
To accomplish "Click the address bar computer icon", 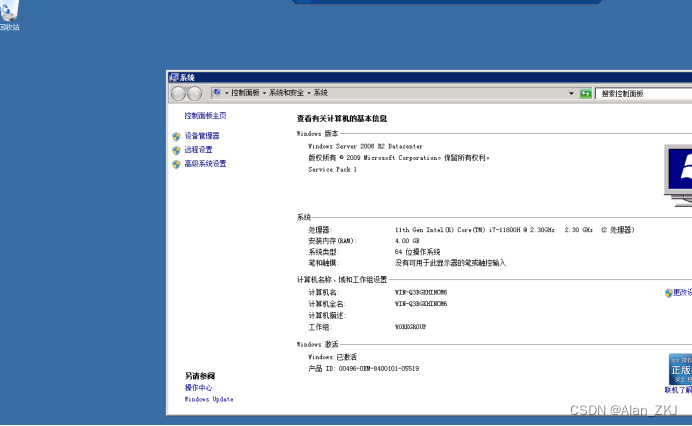I will tap(217, 93).
